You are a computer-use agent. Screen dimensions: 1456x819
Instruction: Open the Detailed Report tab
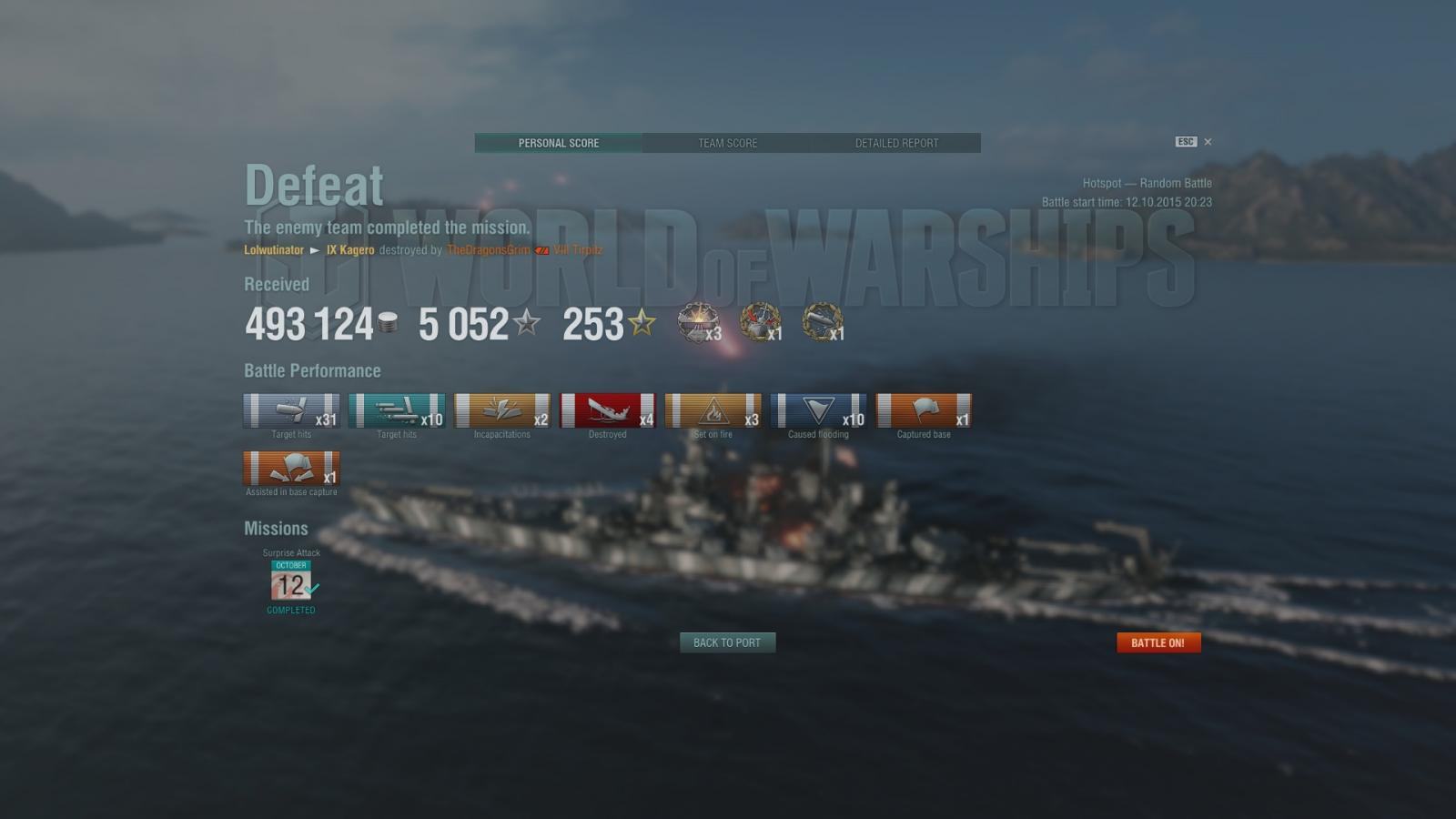(x=896, y=143)
